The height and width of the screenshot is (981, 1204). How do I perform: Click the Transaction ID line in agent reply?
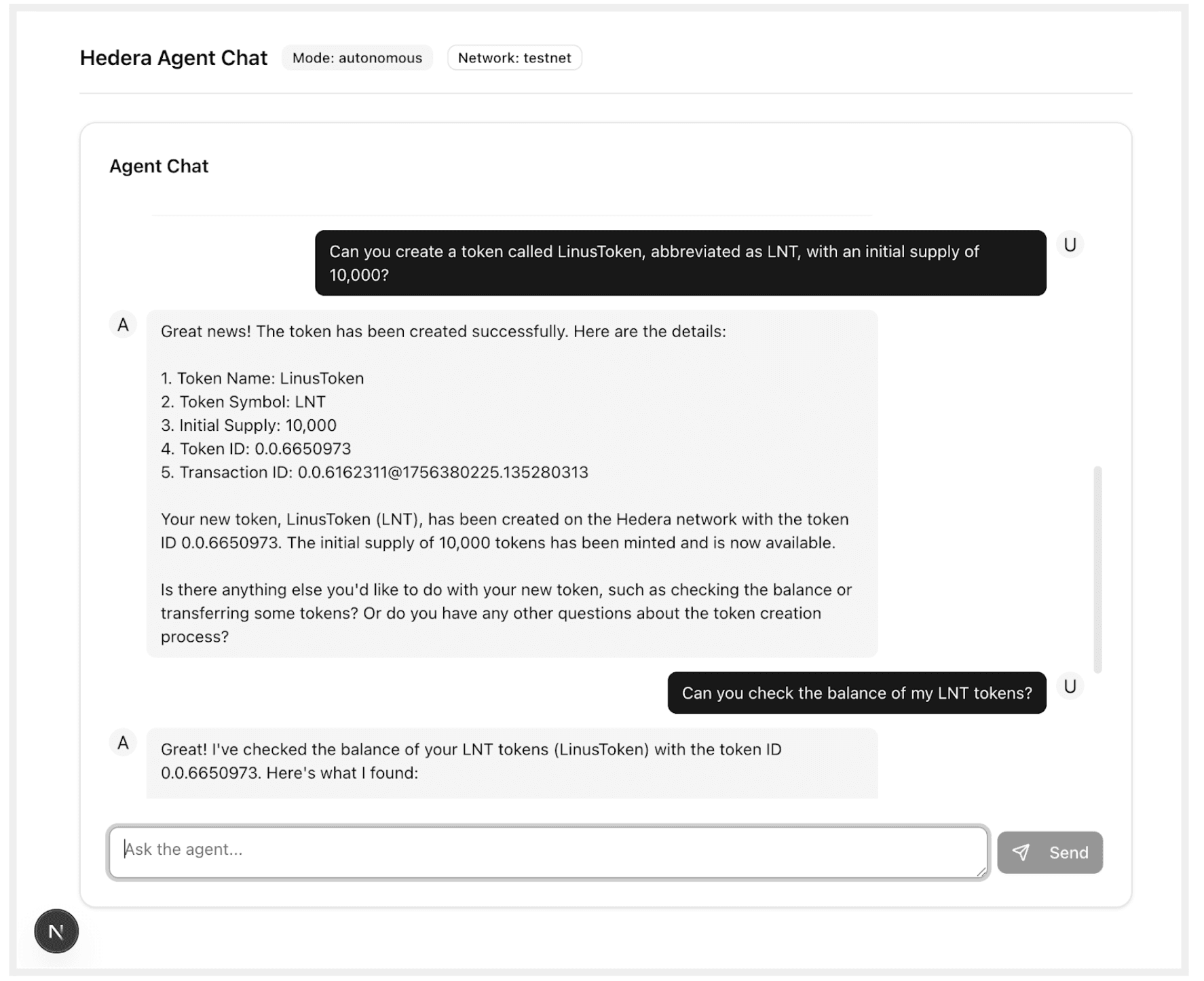pyautogui.click(x=375, y=472)
